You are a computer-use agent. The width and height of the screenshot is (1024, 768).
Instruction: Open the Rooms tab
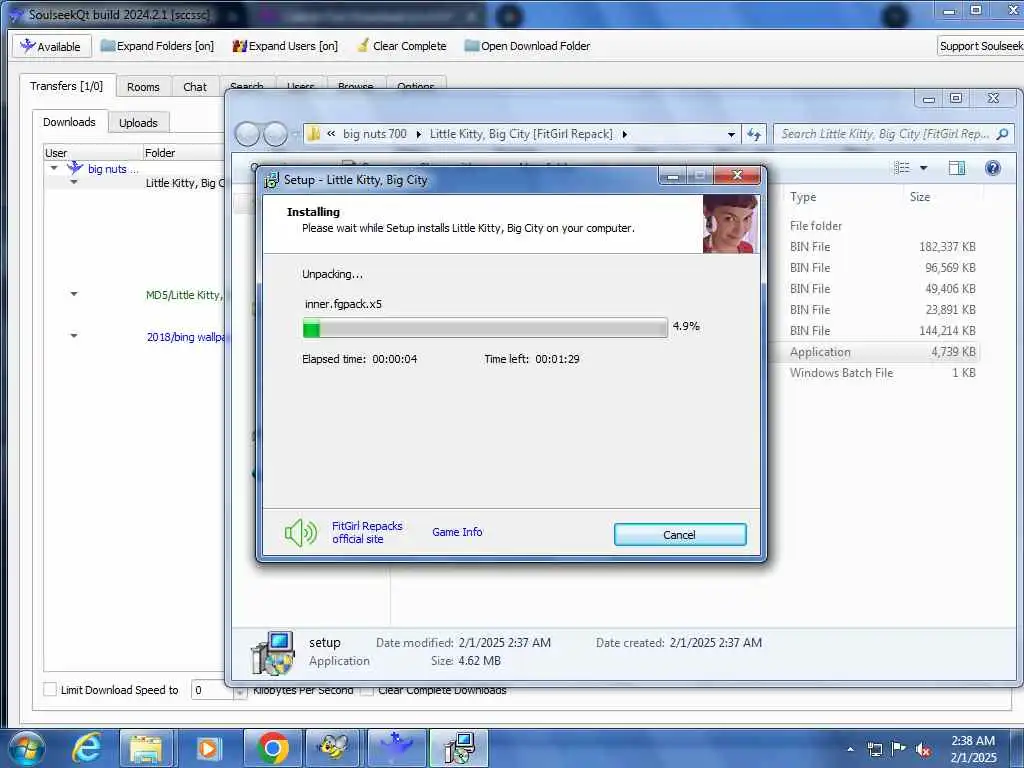[143, 87]
